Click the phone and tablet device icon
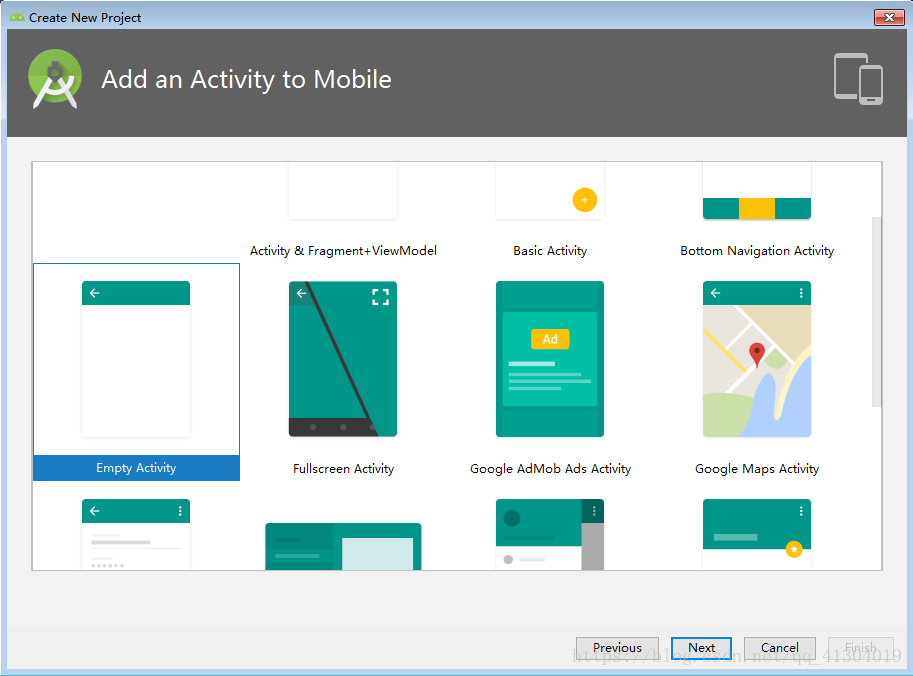Viewport: 913px width, 676px height. click(858, 79)
